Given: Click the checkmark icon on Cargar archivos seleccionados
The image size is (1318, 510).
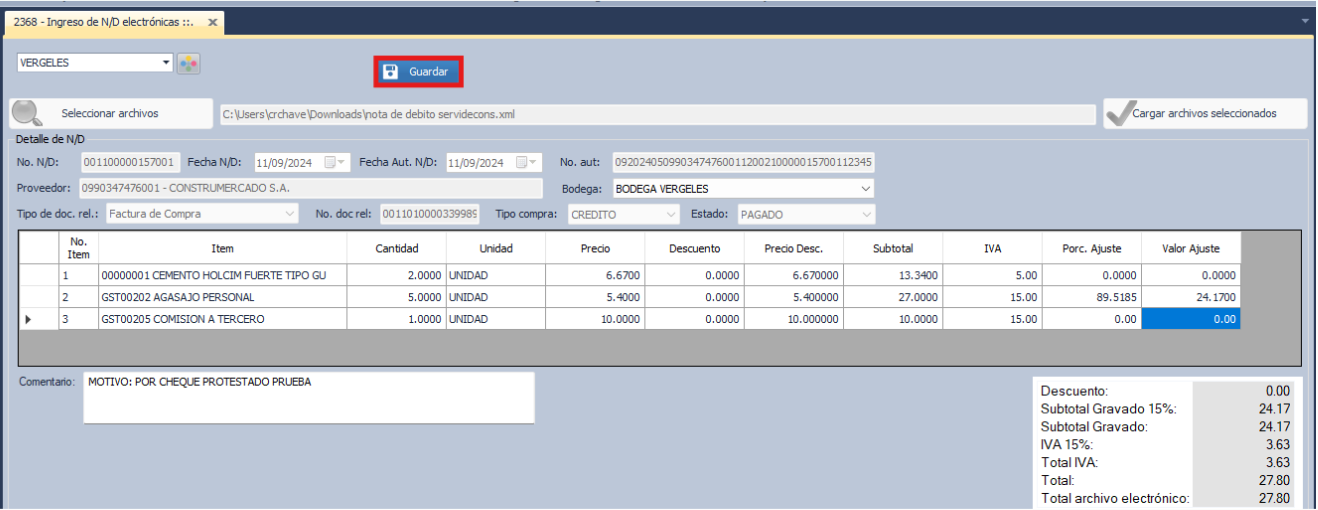Looking at the screenshot, I should (x=1119, y=114).
